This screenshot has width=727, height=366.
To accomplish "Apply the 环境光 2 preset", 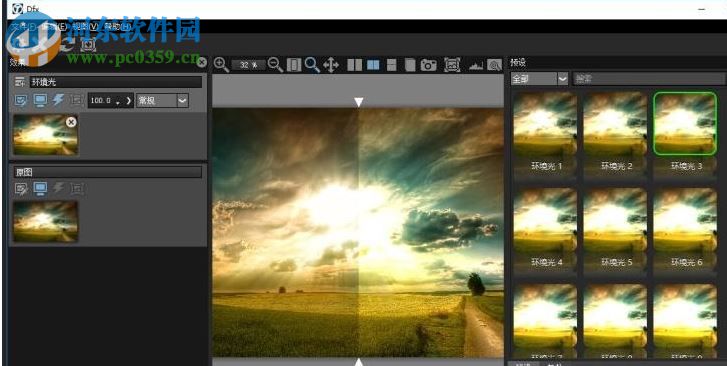I will tap(615, 132).
